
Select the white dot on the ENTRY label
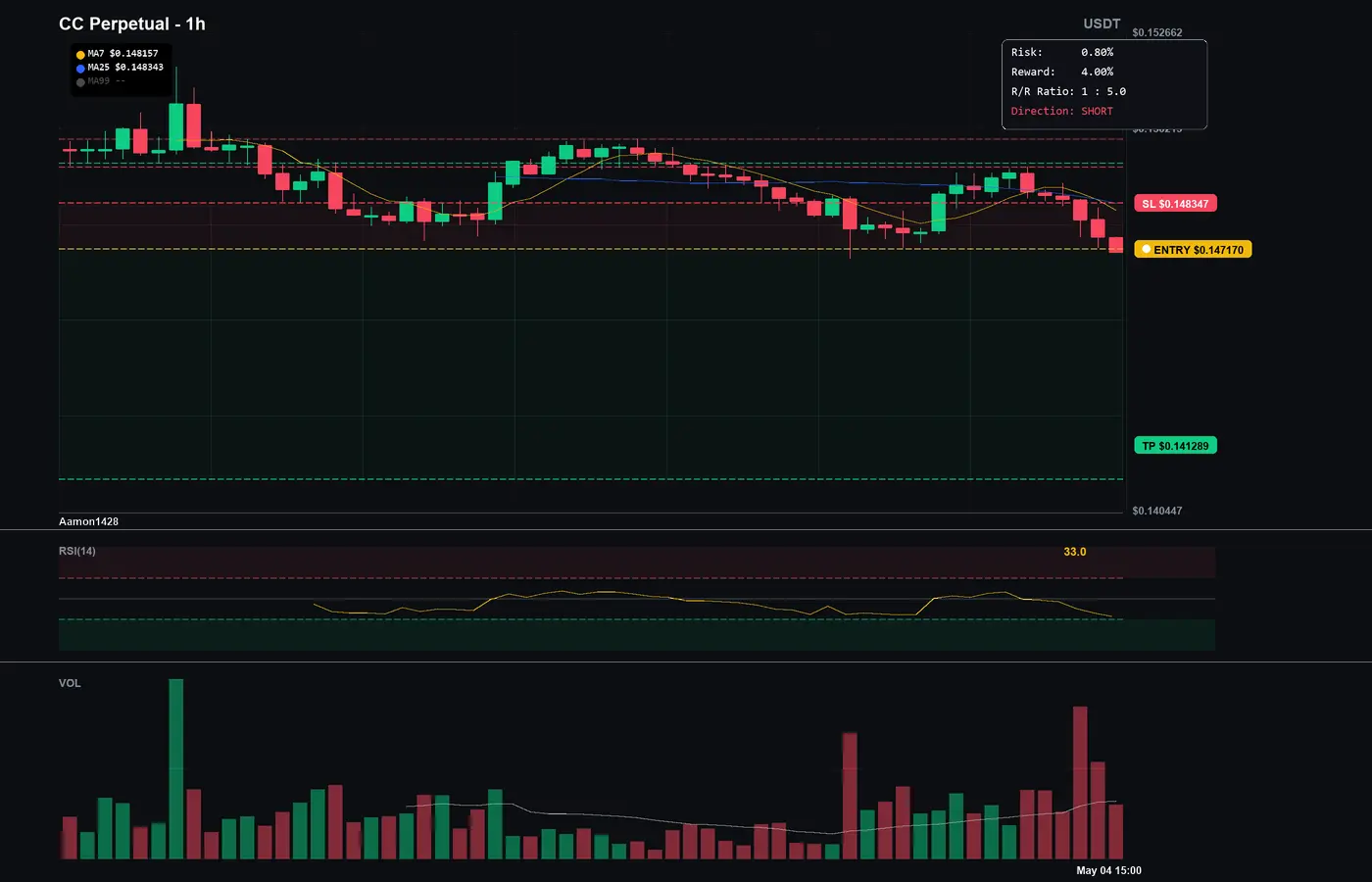1147,250
